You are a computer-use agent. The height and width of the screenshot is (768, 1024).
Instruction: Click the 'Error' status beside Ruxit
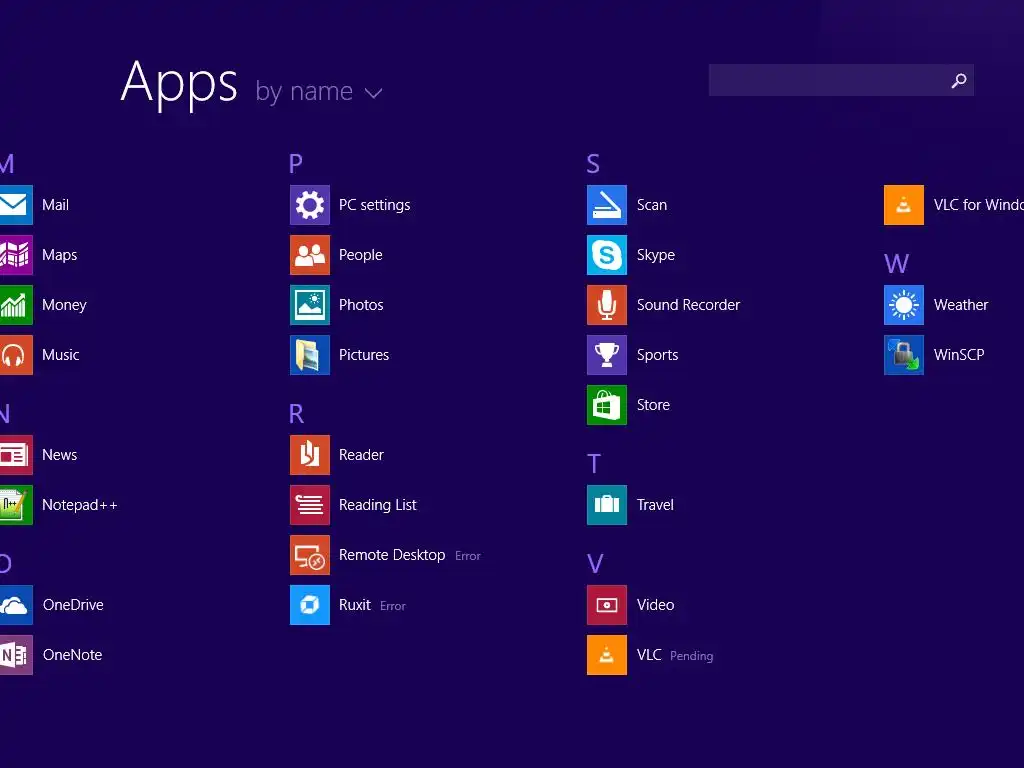[393, 606]
